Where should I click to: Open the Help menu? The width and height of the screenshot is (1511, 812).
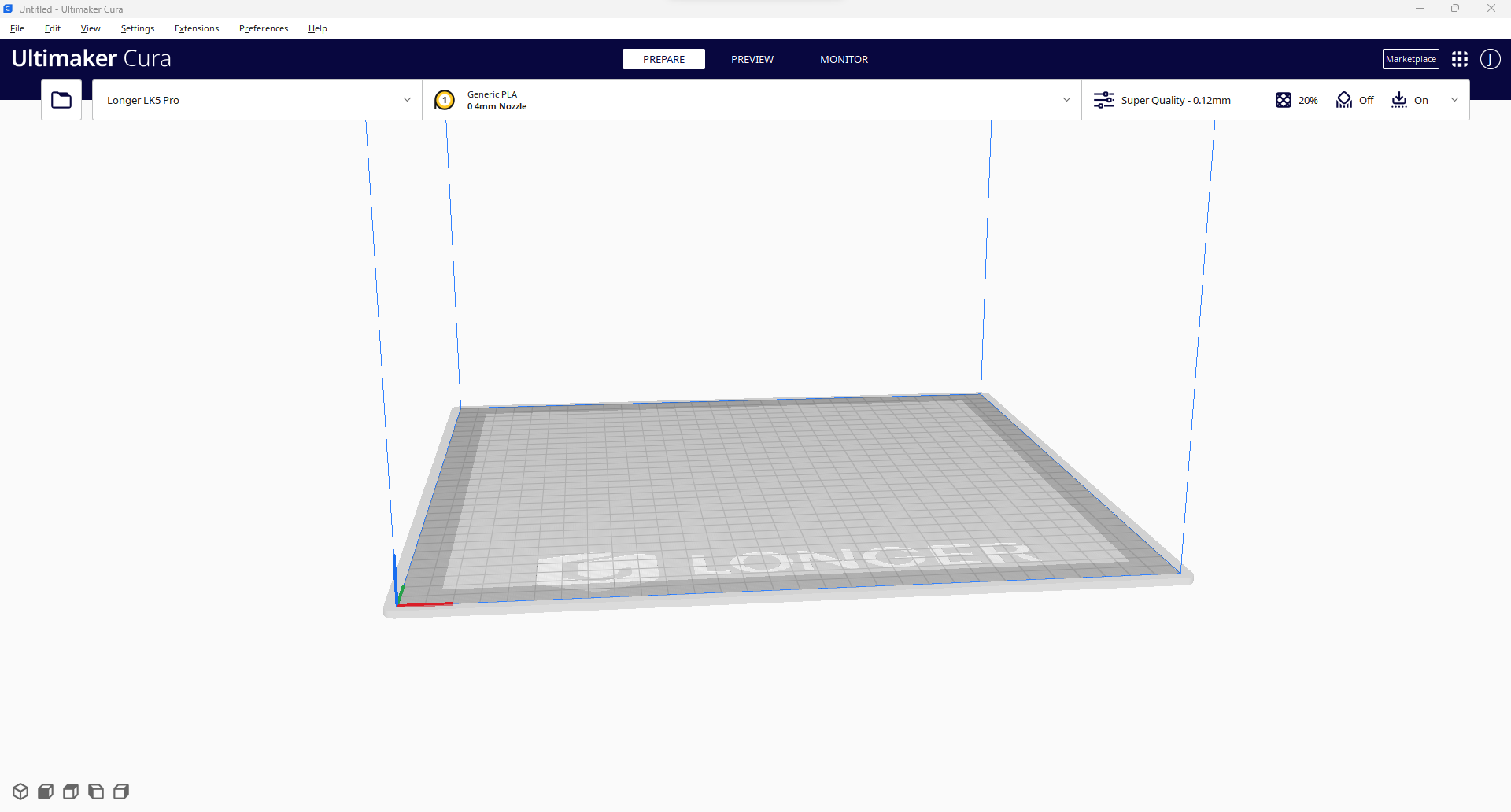click(318, 28)
